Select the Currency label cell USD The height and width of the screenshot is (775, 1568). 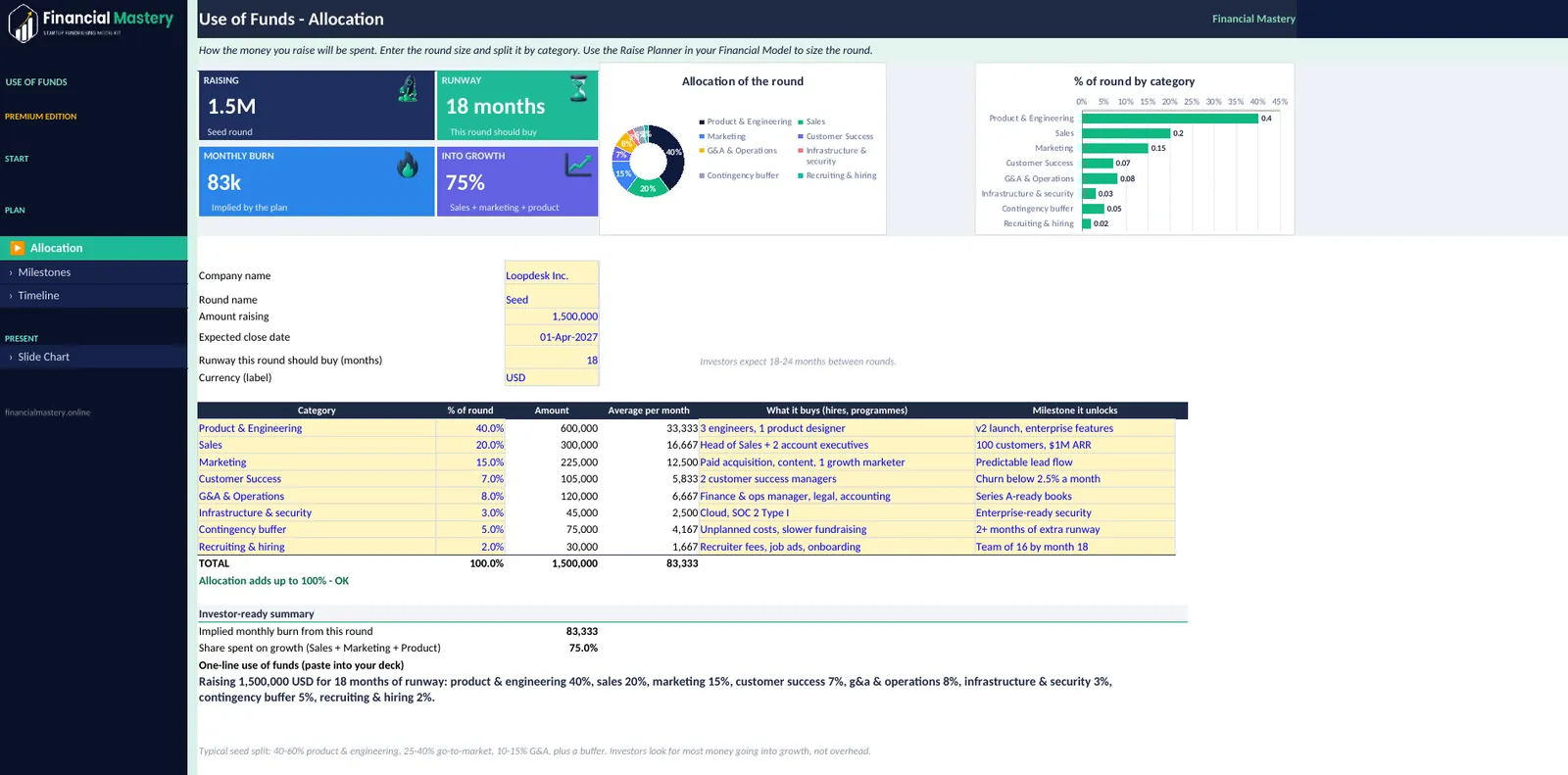[552, 377]
